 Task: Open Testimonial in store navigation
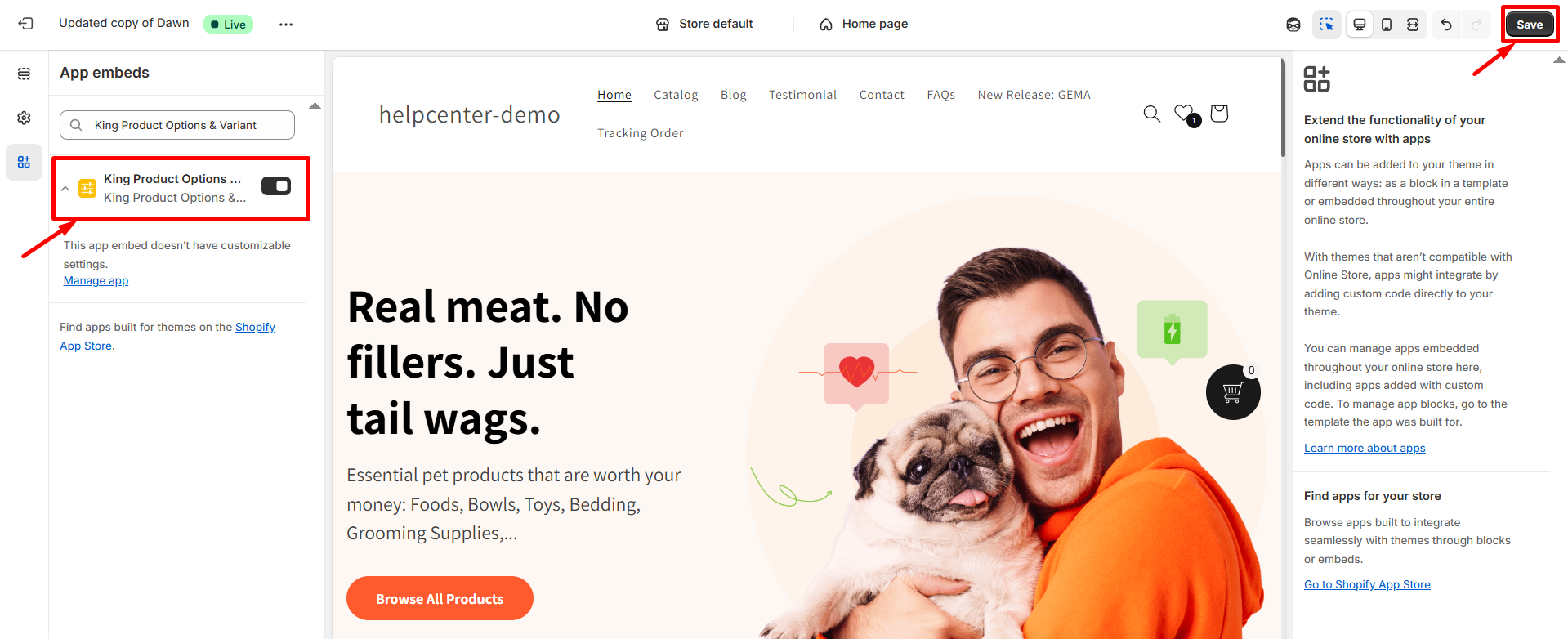802,95
